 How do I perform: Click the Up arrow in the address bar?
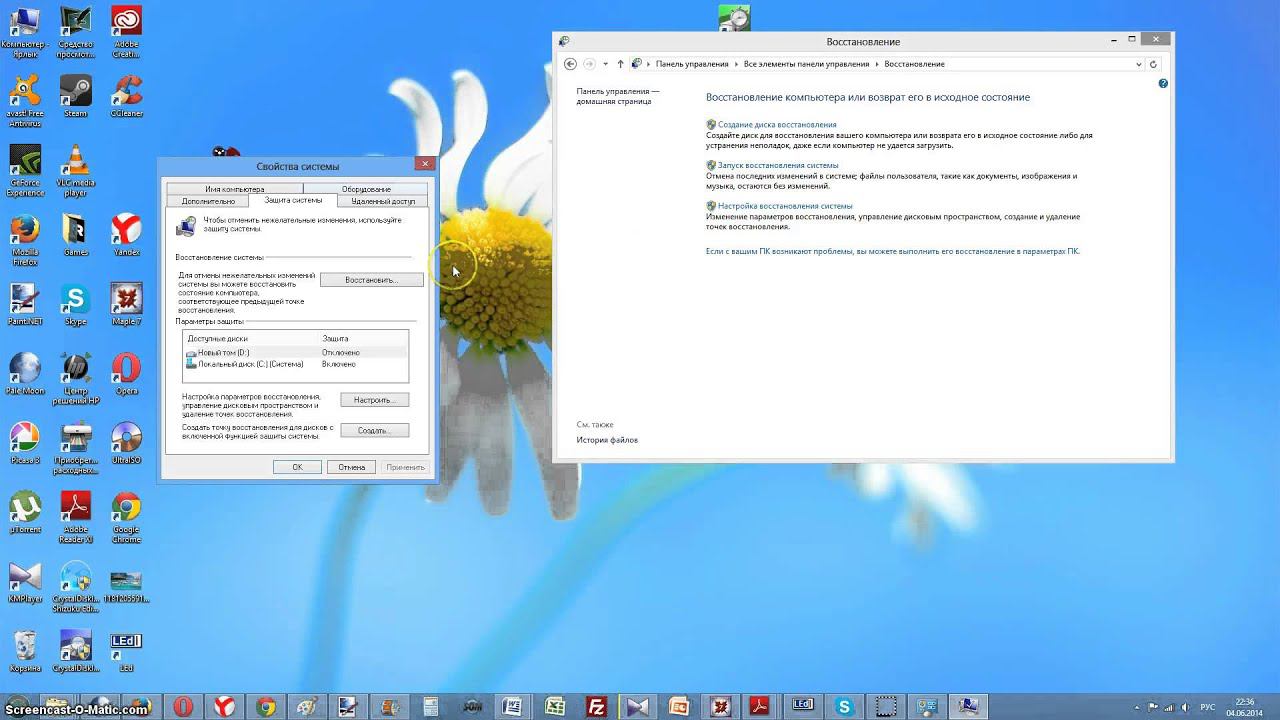click(620, 64)
